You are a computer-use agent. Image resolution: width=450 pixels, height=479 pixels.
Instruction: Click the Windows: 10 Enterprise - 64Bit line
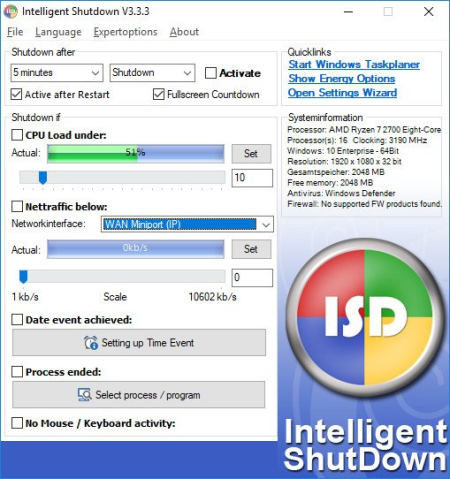point(343,151)
